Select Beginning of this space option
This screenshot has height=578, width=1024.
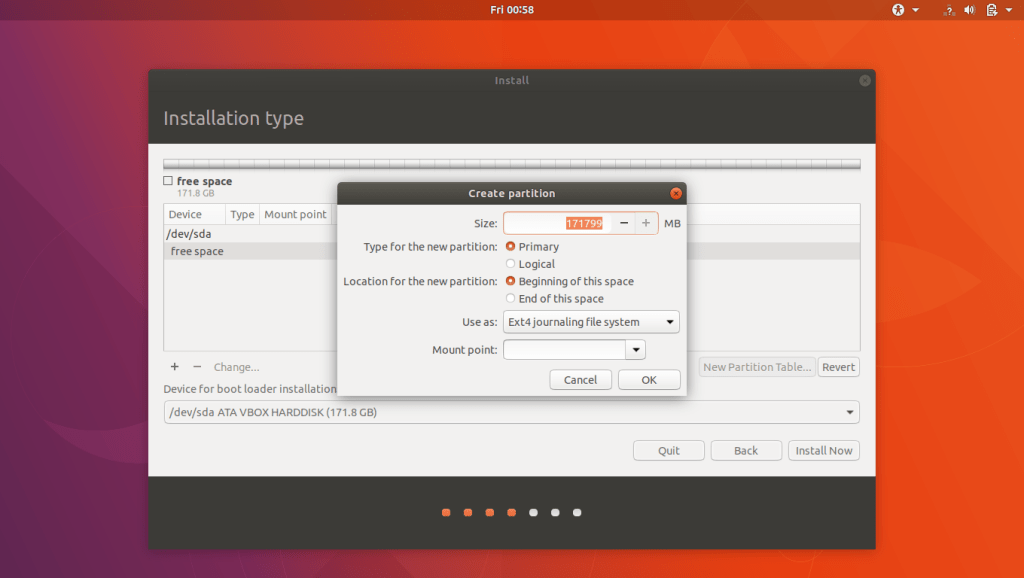[x=511, y=281]
